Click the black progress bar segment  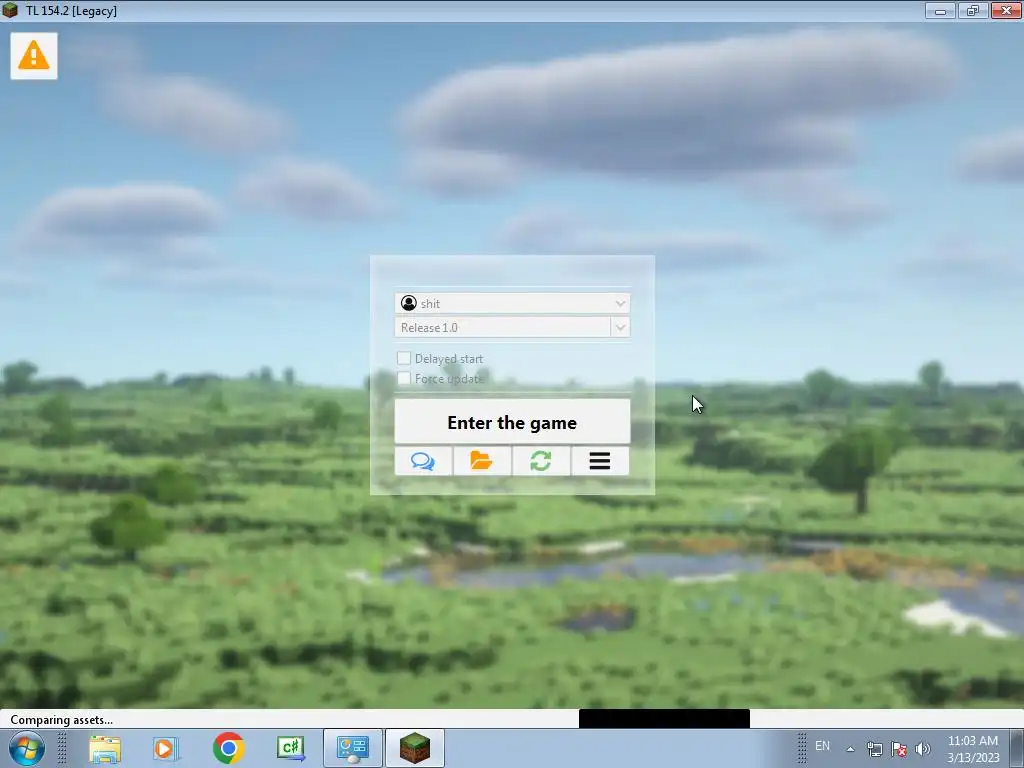tap(664, 718)
